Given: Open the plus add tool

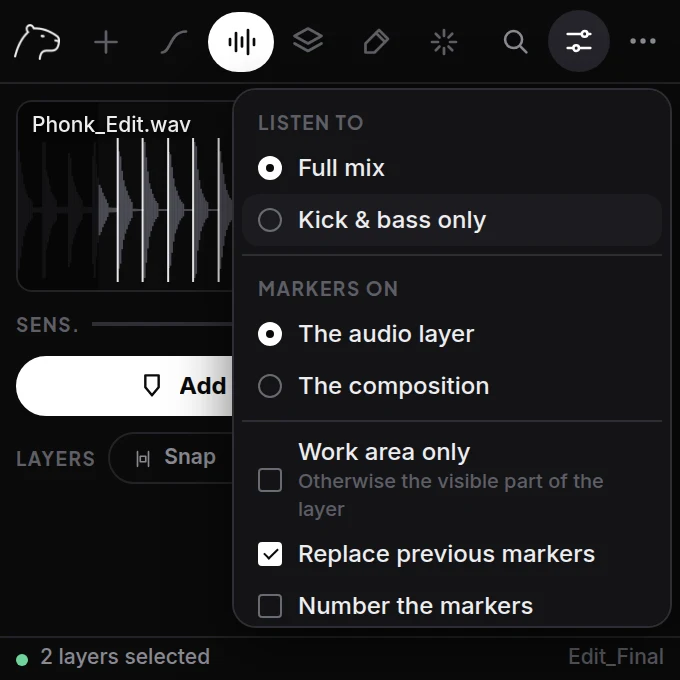Looking at the screenshot, I should click(106, 42).
